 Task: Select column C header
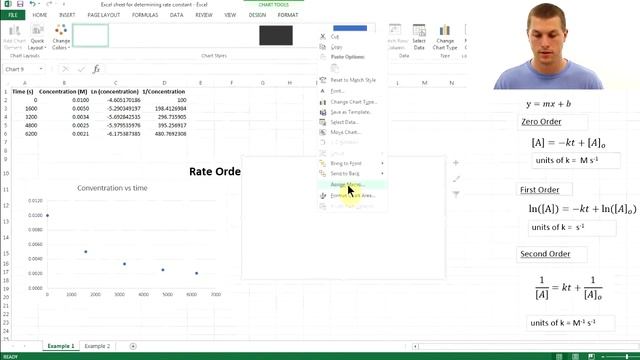click(x=116, y=83)
